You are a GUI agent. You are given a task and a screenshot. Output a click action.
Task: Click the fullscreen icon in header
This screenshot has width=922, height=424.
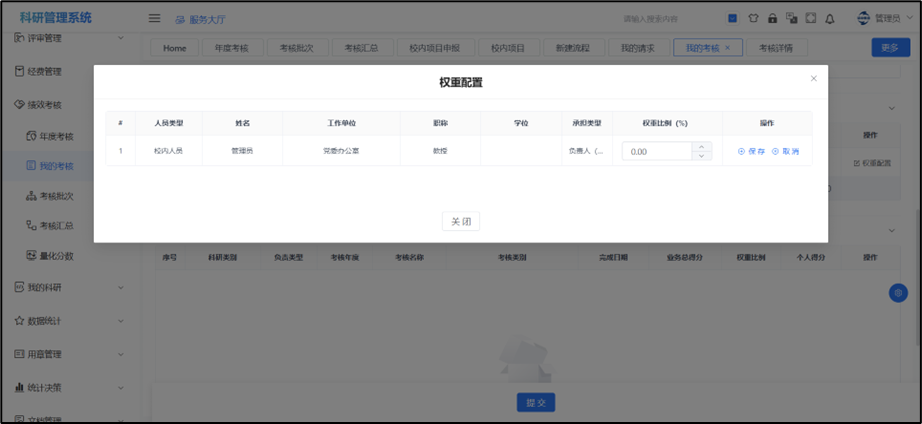pos(810,18)
